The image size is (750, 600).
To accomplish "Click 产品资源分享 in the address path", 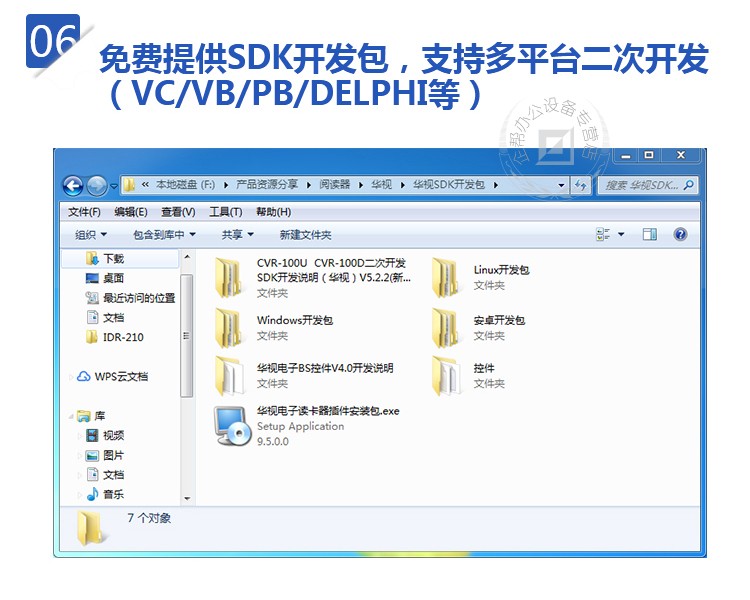I will pos(266,185).
